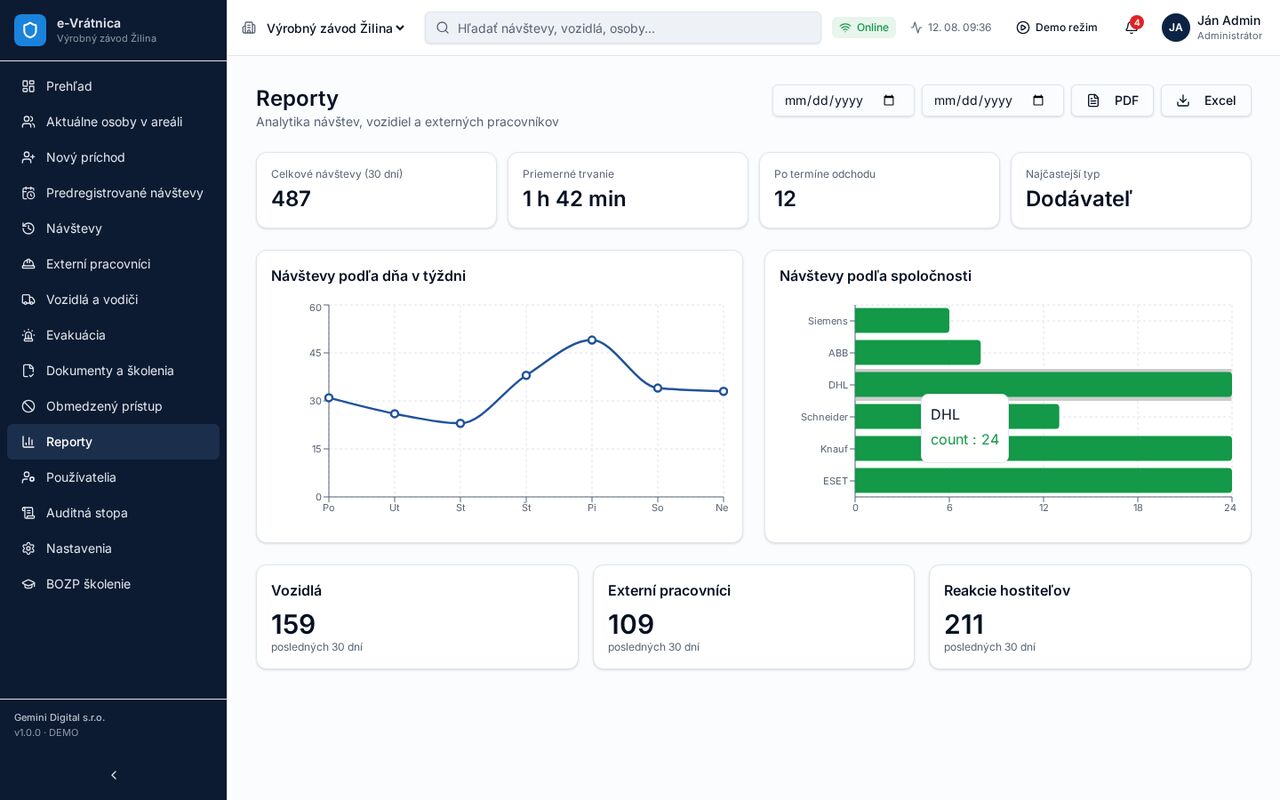Export the report as PDF

[1112, 100]
